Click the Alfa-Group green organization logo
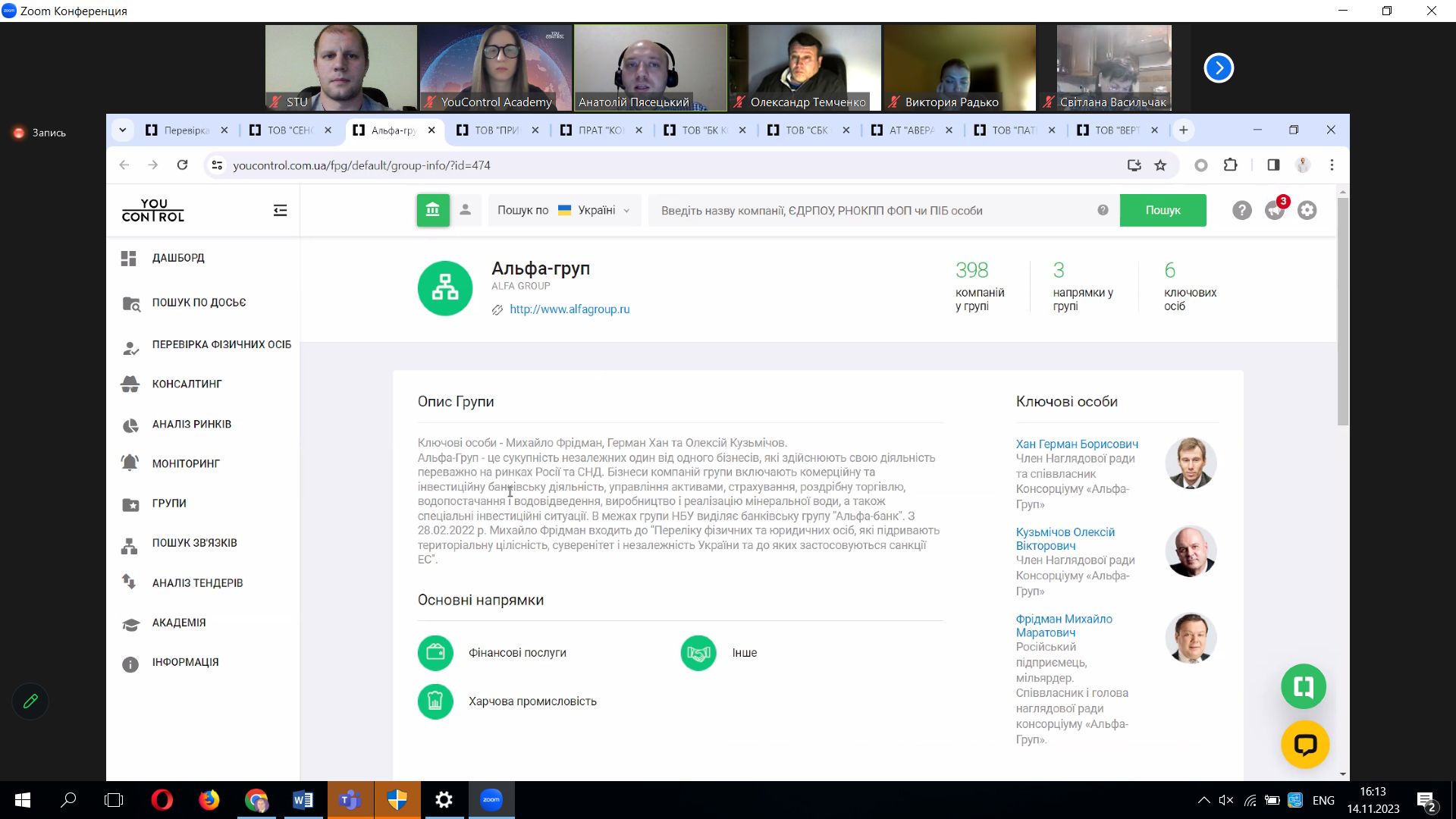This screenshot has height=819, width=1456. point(445,288)
